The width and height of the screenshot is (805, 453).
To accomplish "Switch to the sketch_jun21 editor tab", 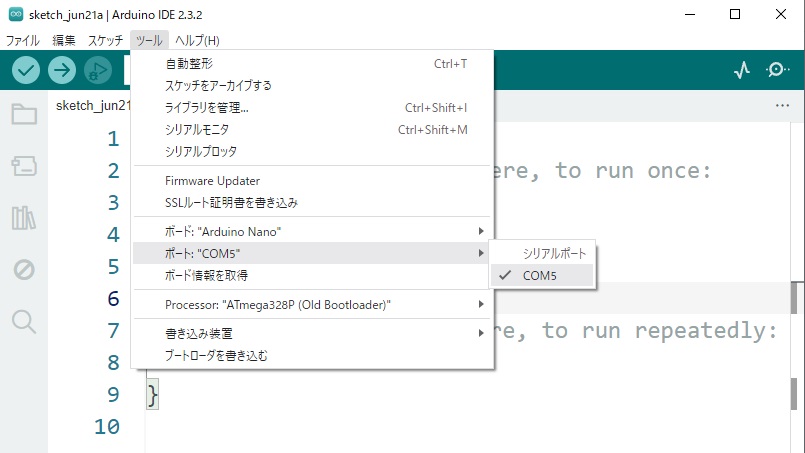I will (x=93, y=106).
